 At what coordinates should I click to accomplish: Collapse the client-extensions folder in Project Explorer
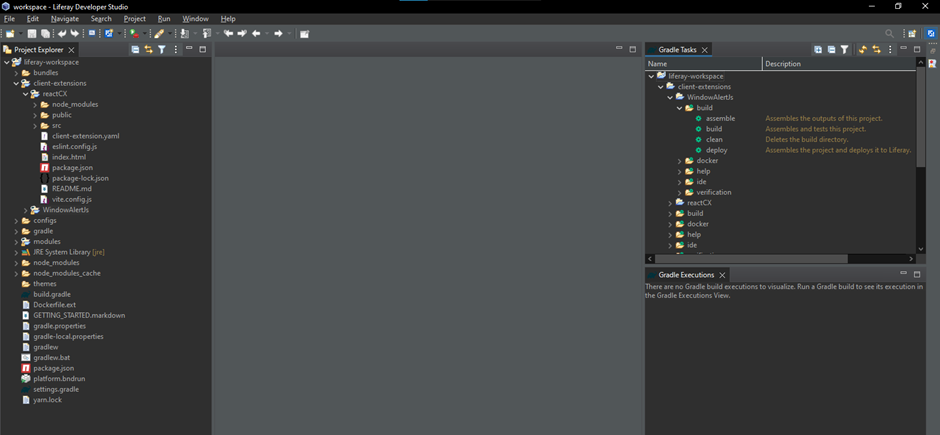pyautogui.click(x=16, y=83)
